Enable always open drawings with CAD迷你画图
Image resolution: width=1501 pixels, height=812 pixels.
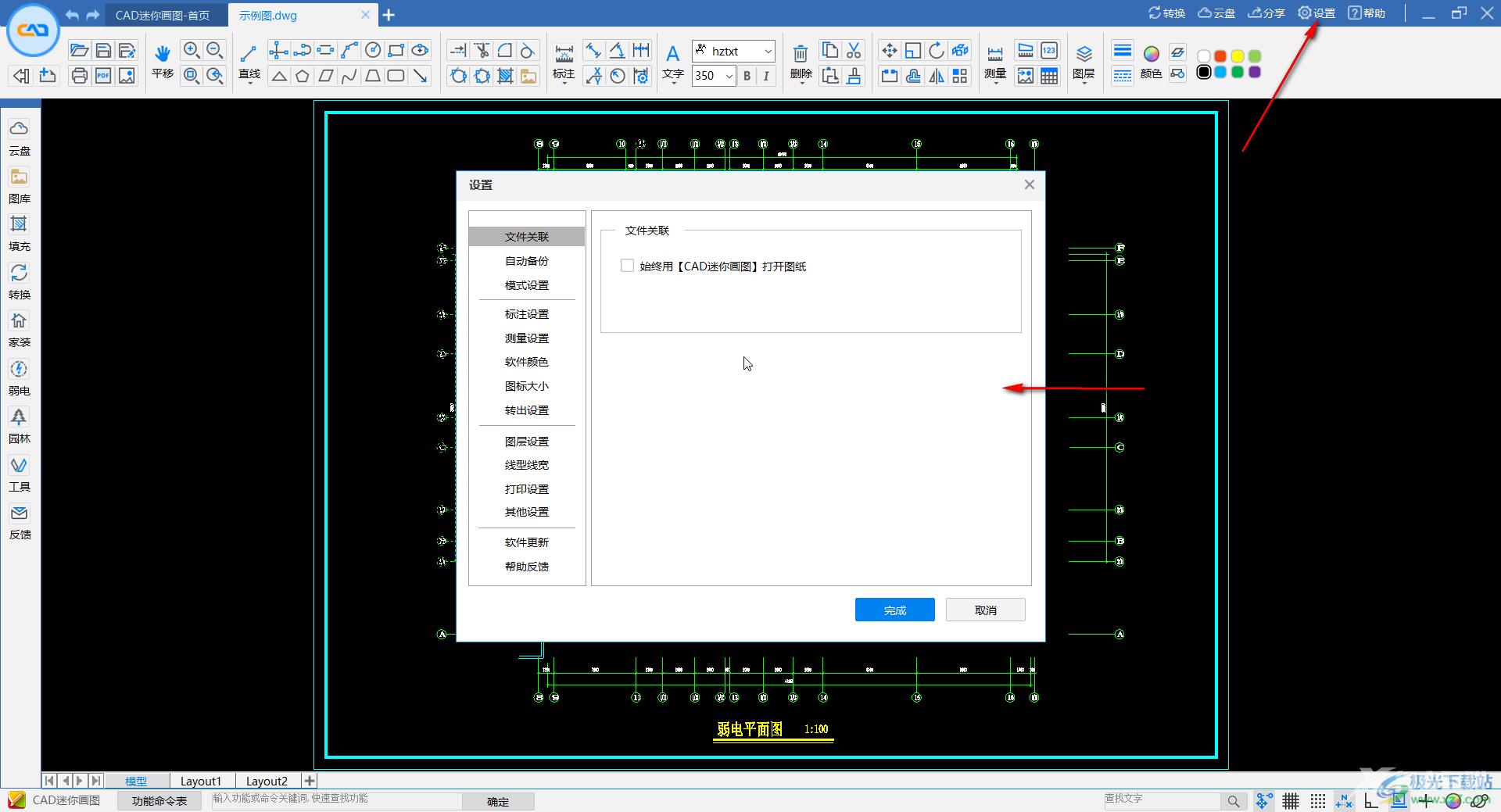point(627,266)
